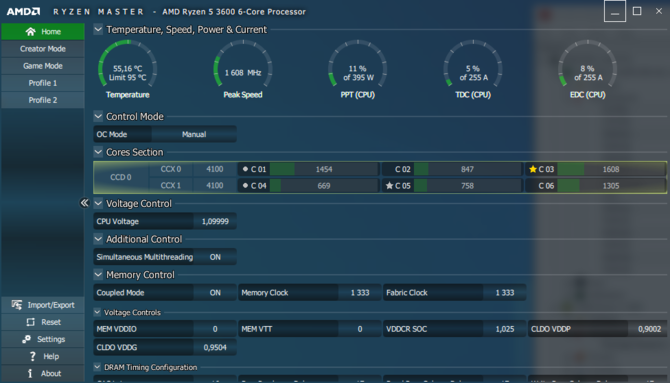Image resolution: width=670 pixels, height=383 pixels.
Task: Collapse the Control Mode section
Action: pyautogui.click(x=98, y=116)
